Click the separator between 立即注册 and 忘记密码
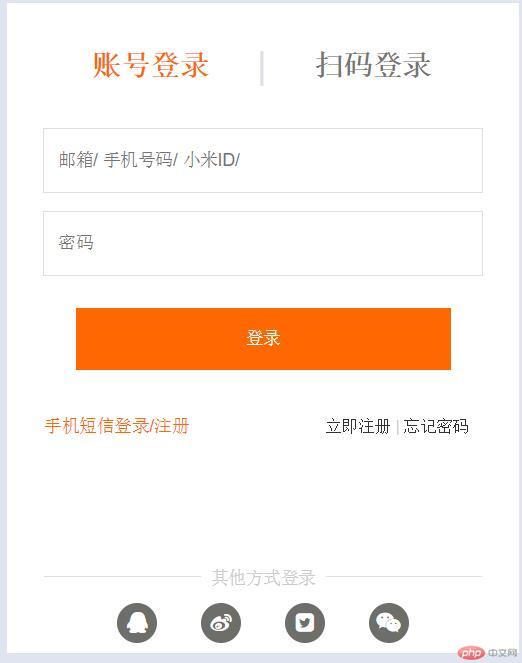Image resolution: width=522 pixels, height=663 pixels. point(397,427)
